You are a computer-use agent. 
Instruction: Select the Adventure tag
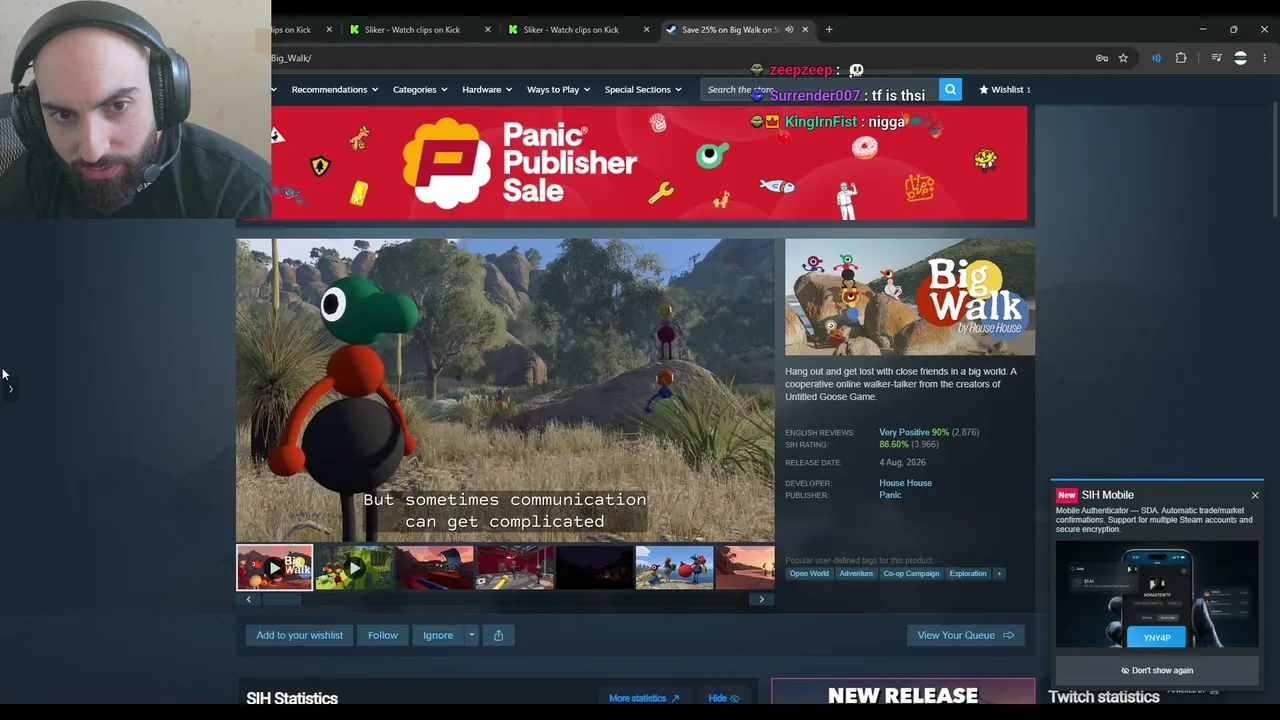click(x=856, y=574)
